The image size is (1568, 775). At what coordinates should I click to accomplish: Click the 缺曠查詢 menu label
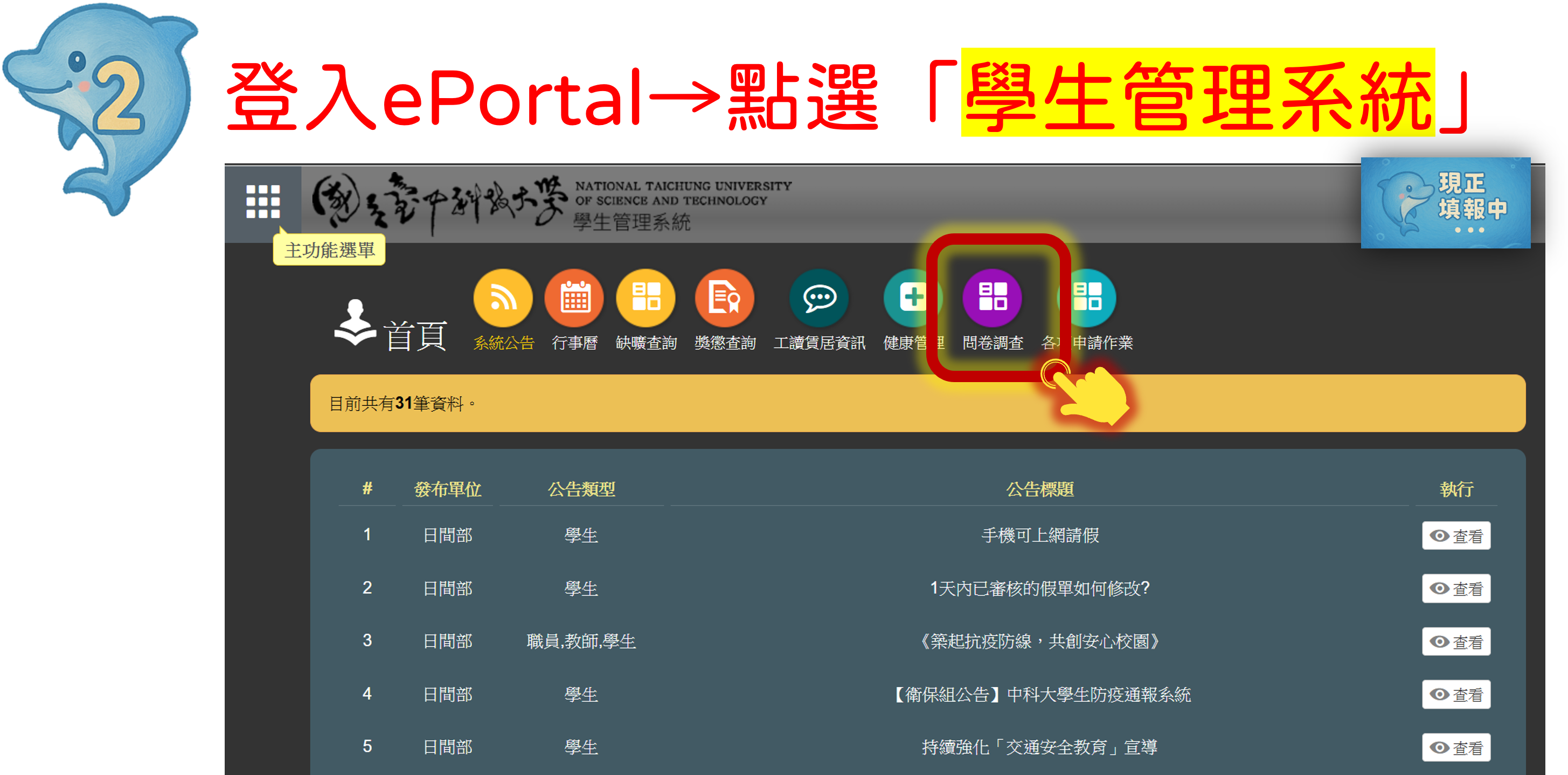tap(646, 343)
